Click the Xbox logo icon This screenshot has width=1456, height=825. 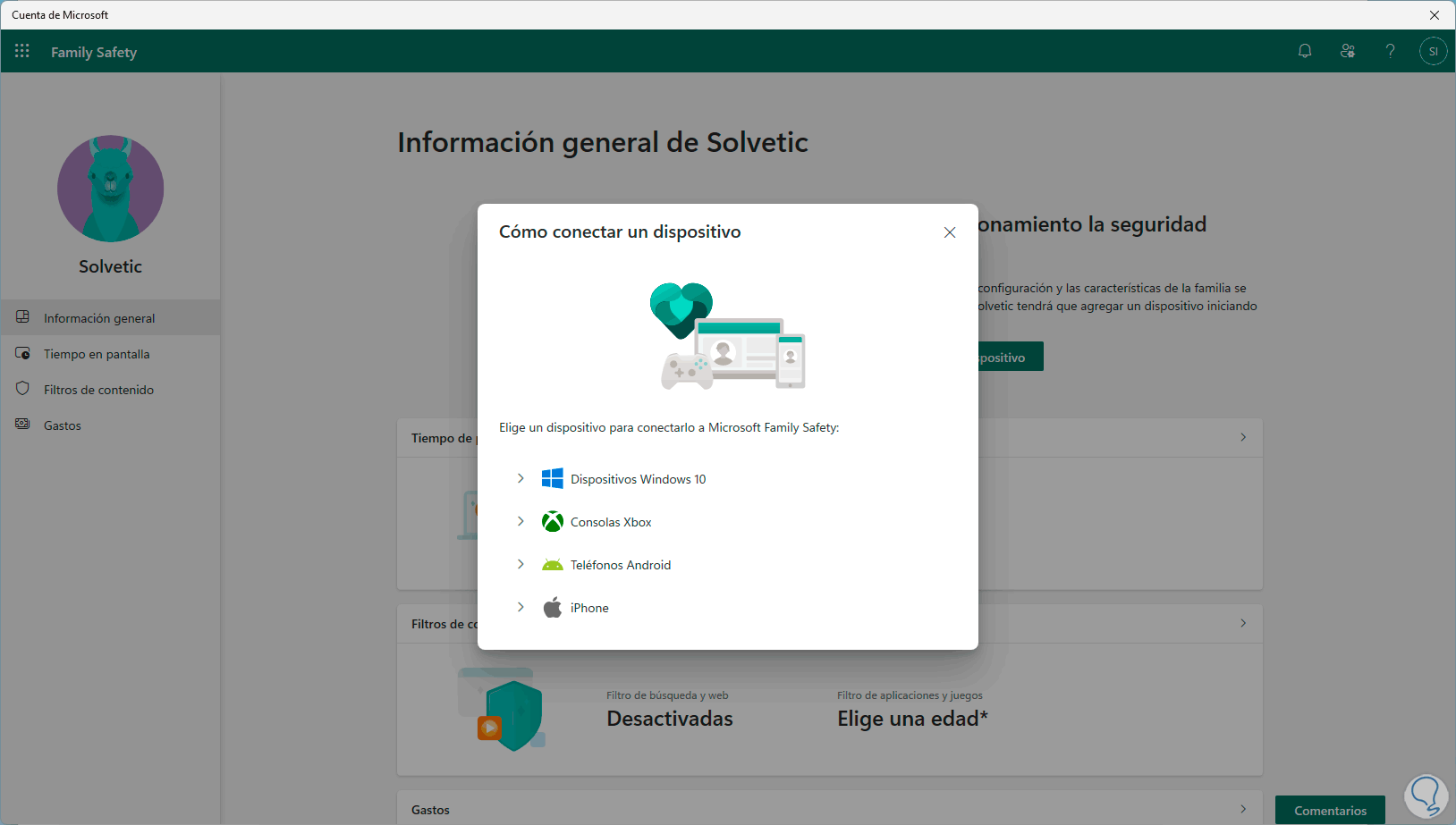pos(553,521)
